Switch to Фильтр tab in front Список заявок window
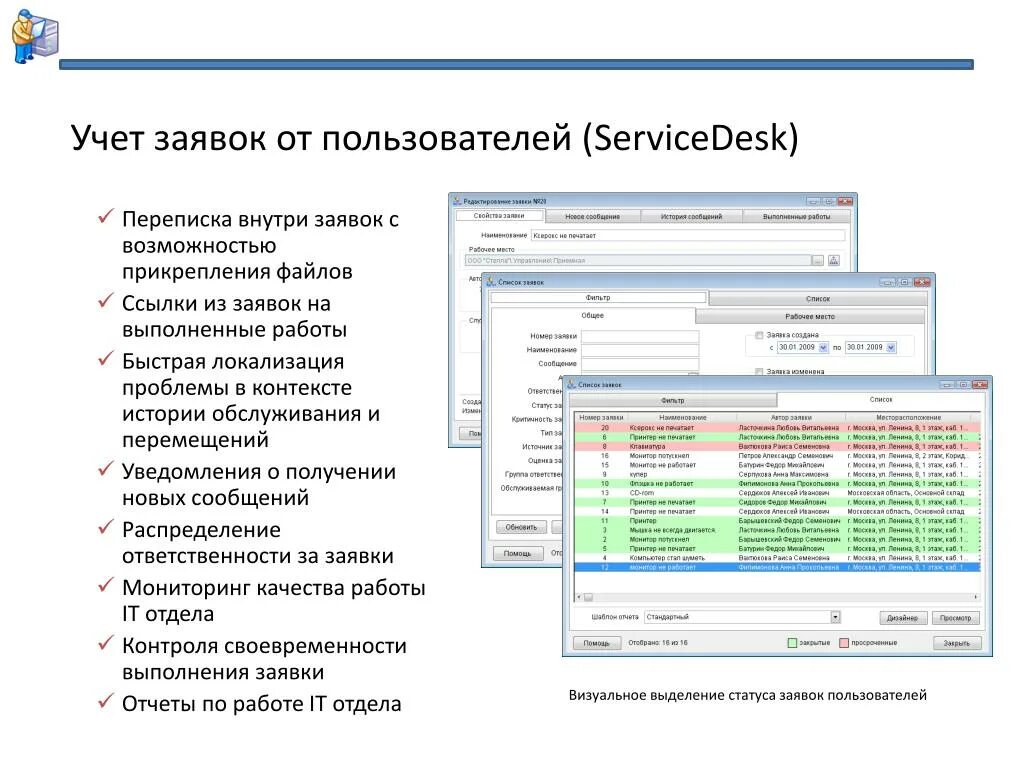The image size is (1024, 768). pyautogui.click(x=673, y=400)
